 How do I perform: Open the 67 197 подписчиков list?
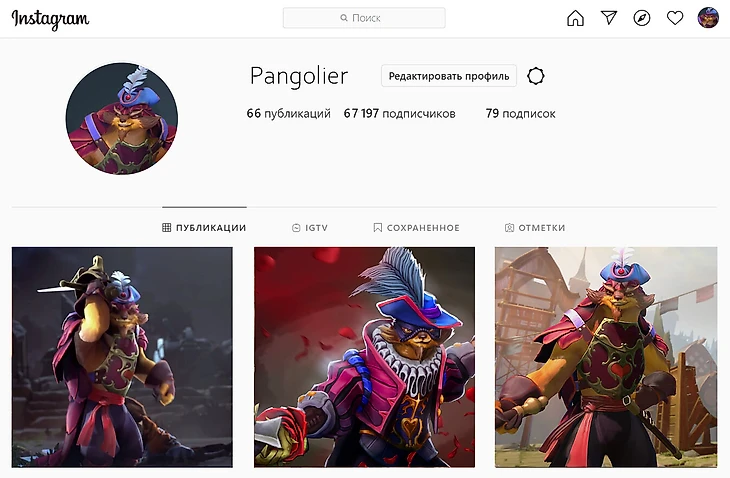pos(399,114)
